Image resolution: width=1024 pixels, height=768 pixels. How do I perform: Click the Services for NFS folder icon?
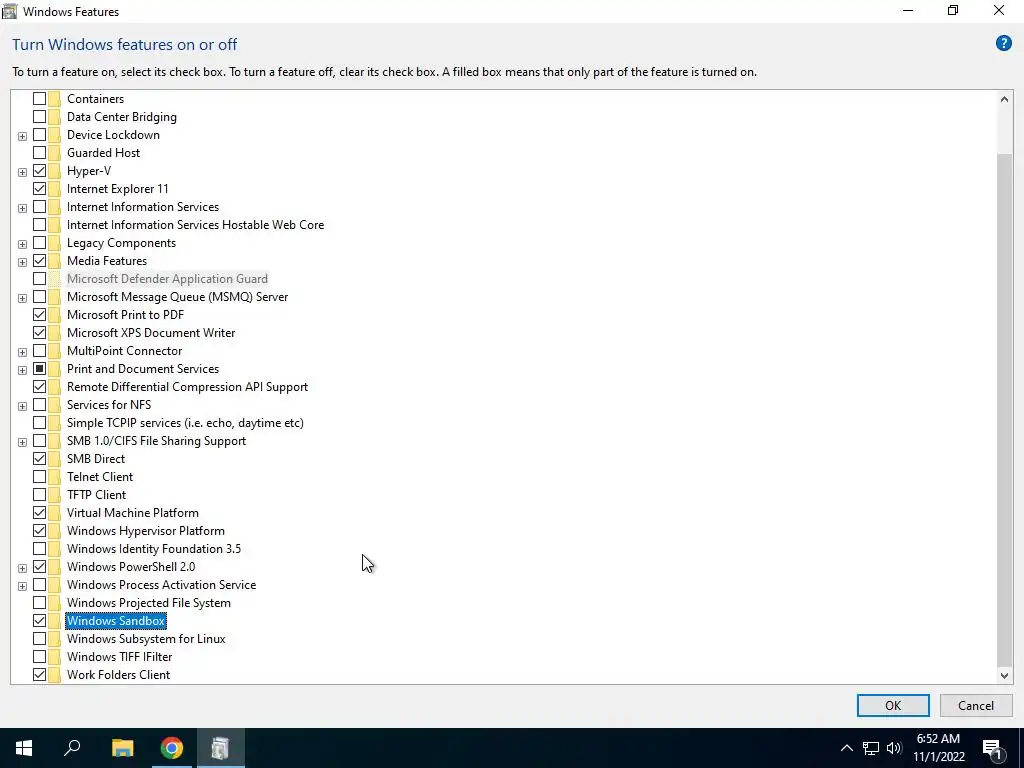coord(55,405)
